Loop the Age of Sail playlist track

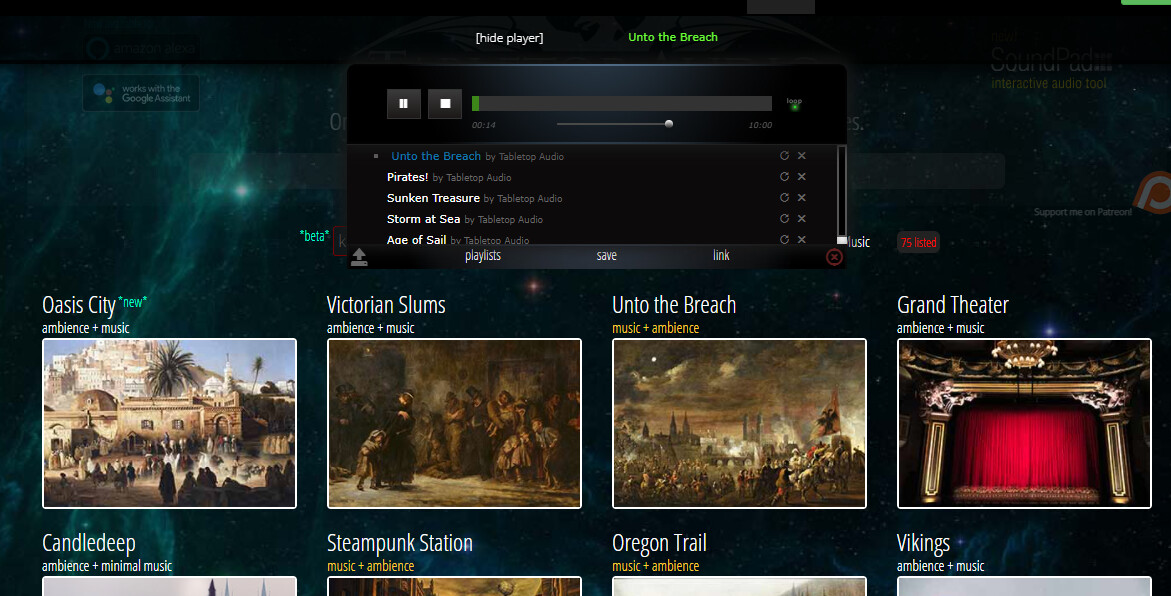[x=784, y=239]
